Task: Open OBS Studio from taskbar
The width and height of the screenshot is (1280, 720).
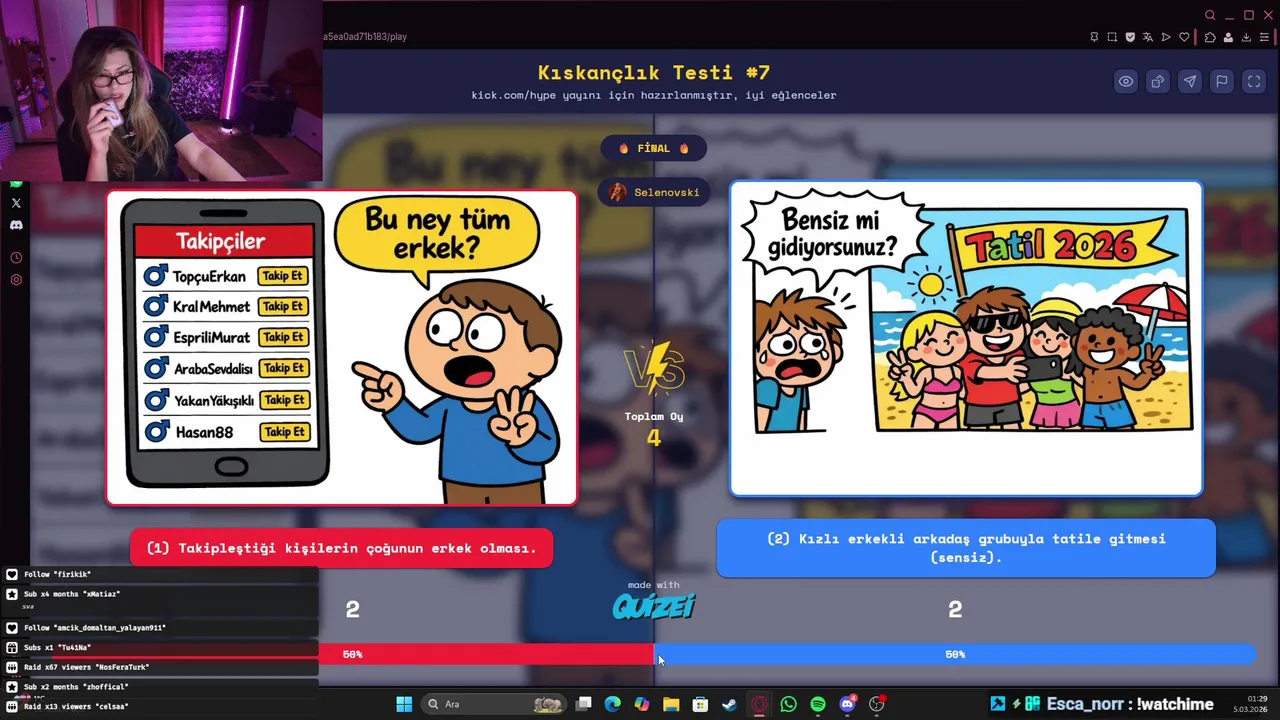Action: (877, 704)
